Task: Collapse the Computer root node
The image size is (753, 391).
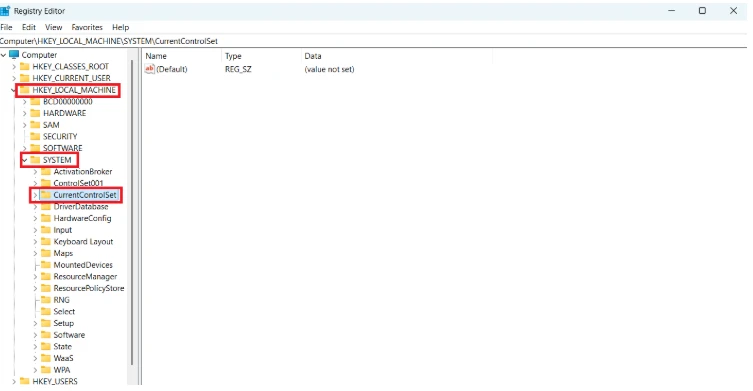Action: [x=3, y=55]
